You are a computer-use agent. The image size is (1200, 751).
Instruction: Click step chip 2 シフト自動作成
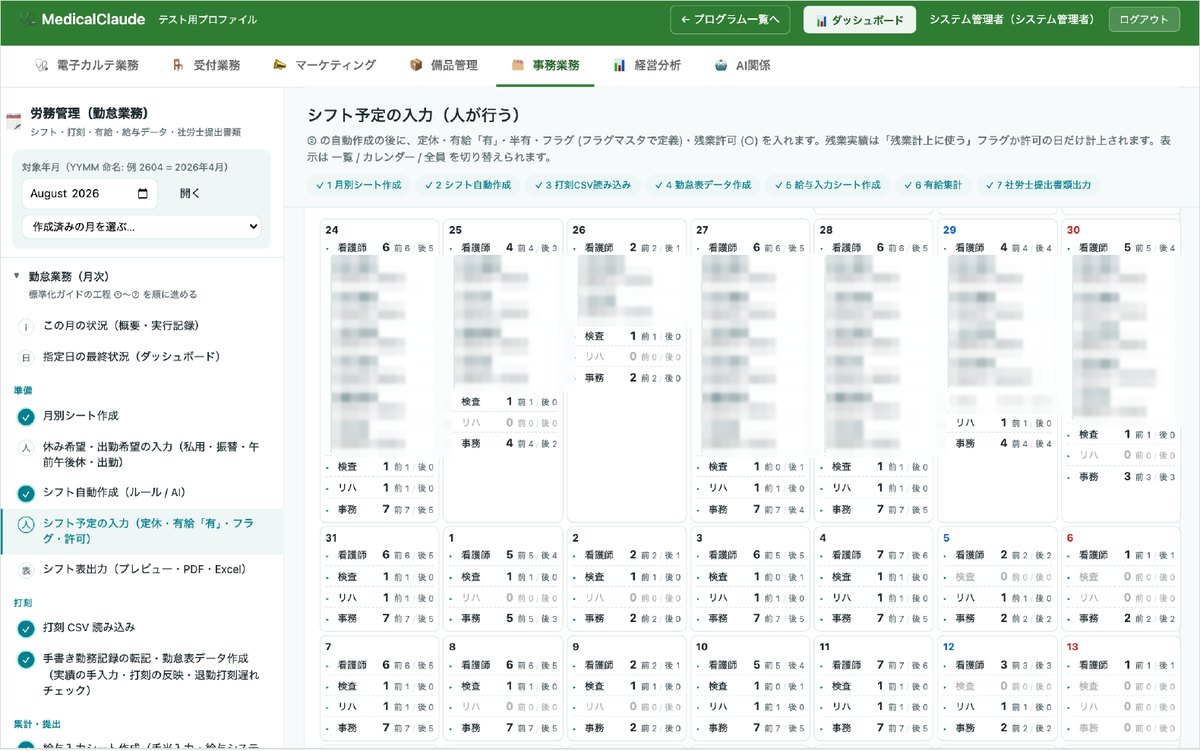pos(467,185)
